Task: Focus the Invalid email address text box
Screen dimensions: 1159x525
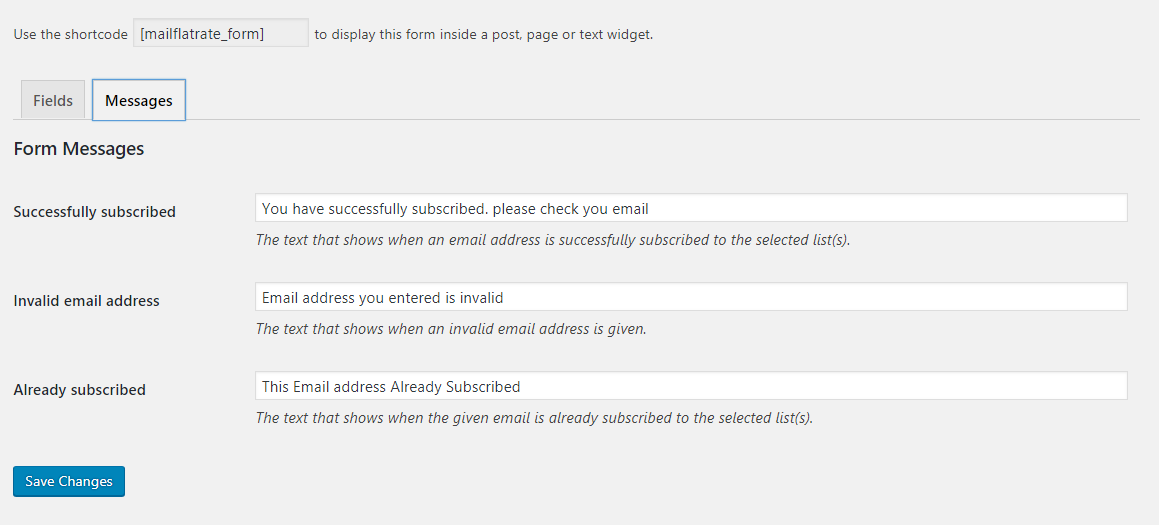Action: tap(691, 297)
